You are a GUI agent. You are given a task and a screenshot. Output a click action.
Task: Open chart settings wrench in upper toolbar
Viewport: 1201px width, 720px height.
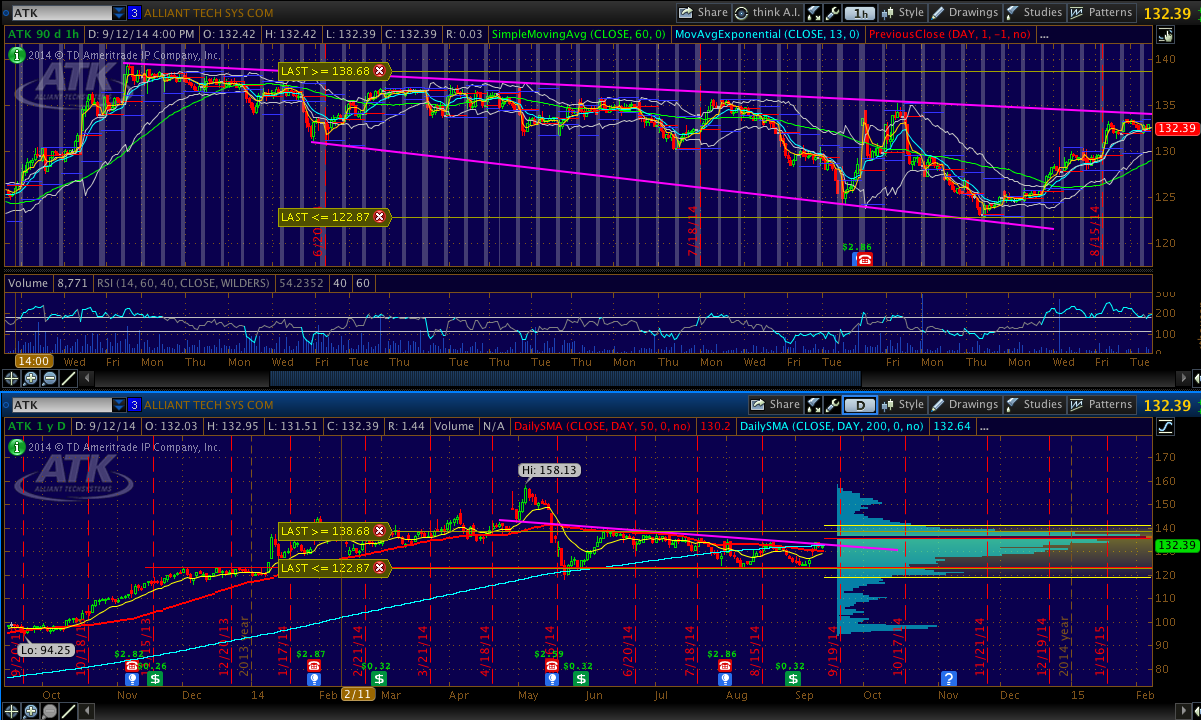[814, 13]
